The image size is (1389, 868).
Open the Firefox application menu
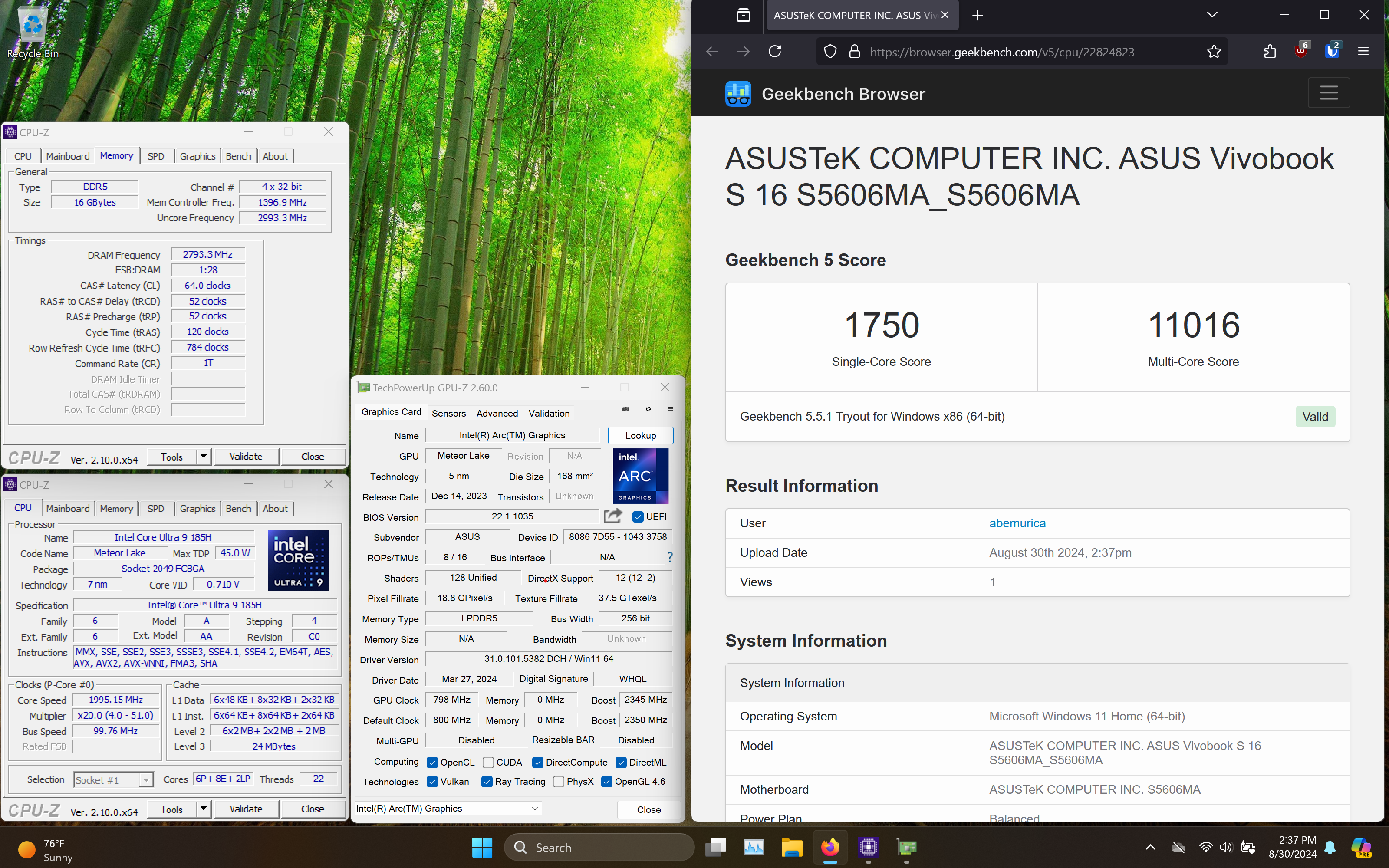[1363, 52]
